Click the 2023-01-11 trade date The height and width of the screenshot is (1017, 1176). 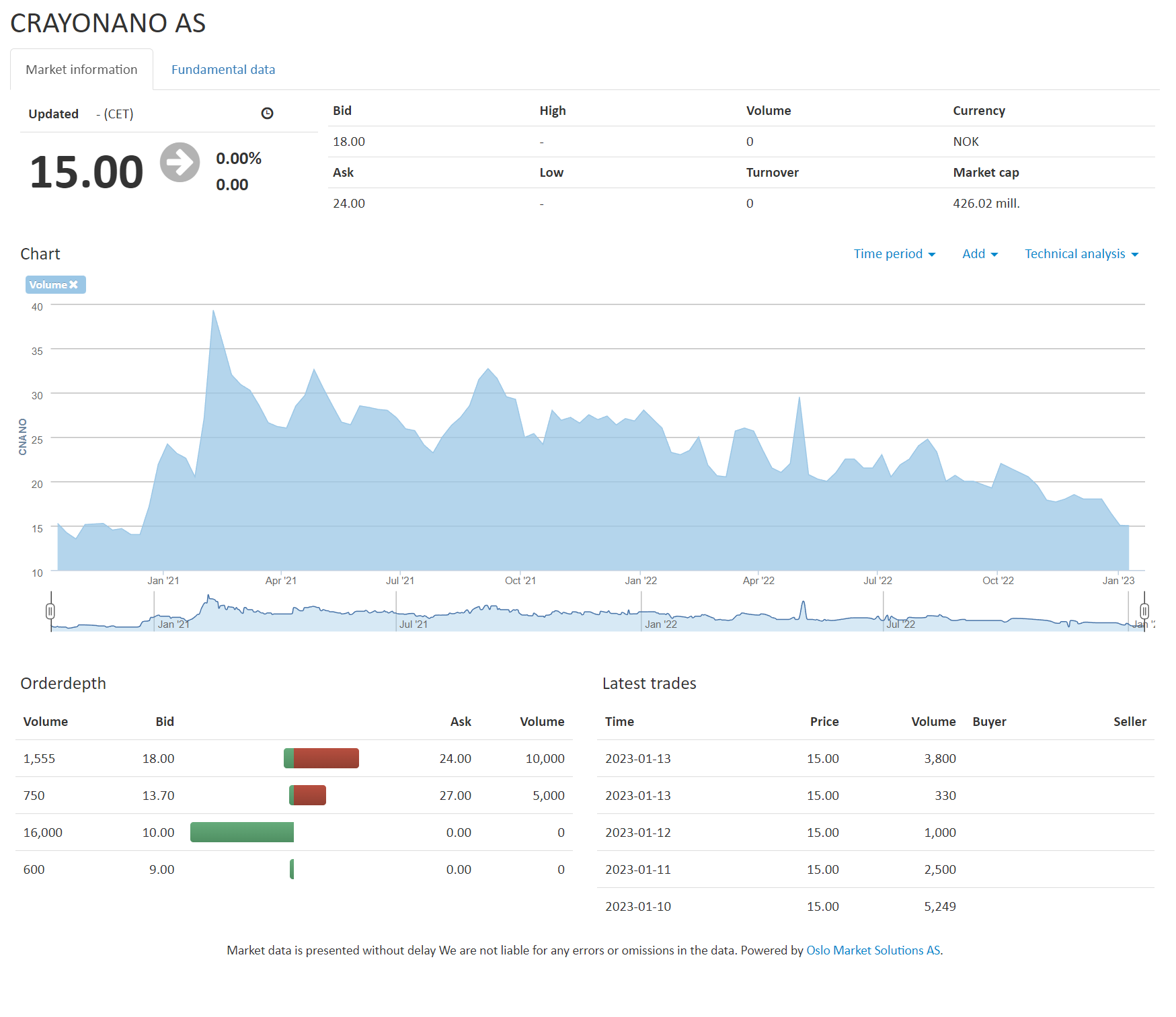[x=638, y=870]
